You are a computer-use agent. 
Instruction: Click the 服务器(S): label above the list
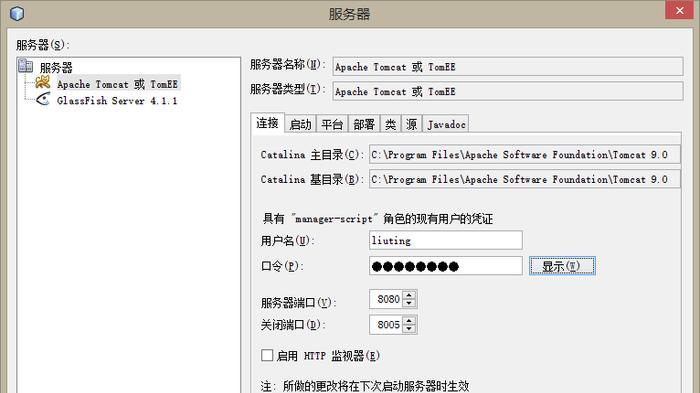[x=43, y=45]
